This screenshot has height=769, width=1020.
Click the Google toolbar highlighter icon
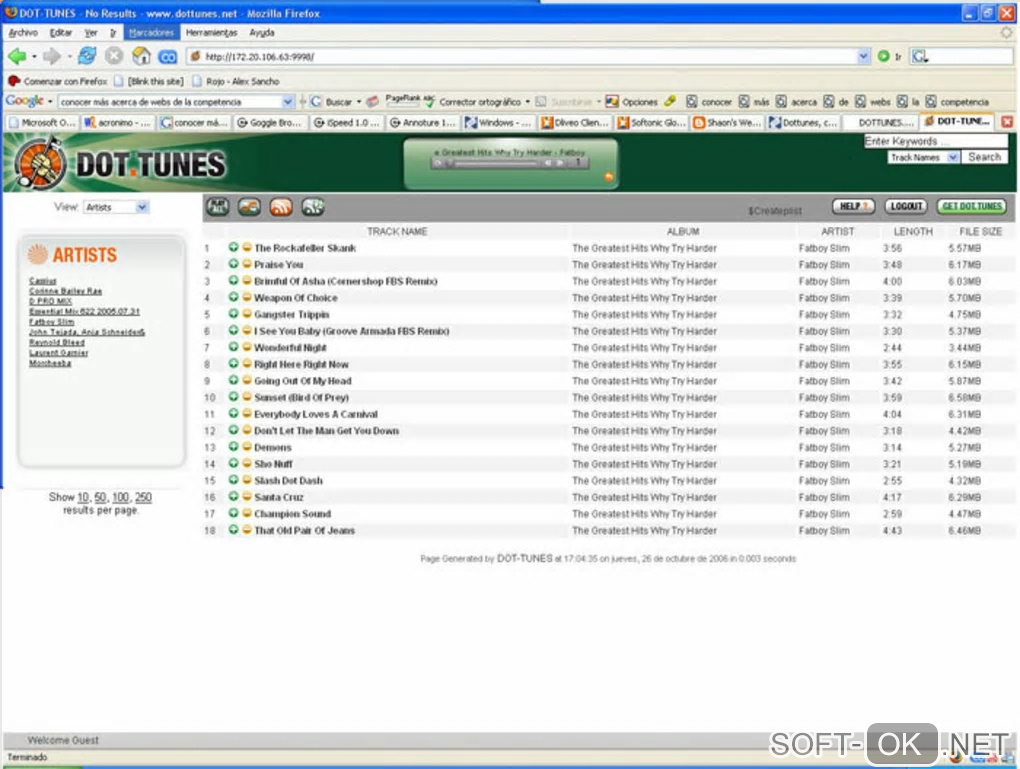pos(670,101)
